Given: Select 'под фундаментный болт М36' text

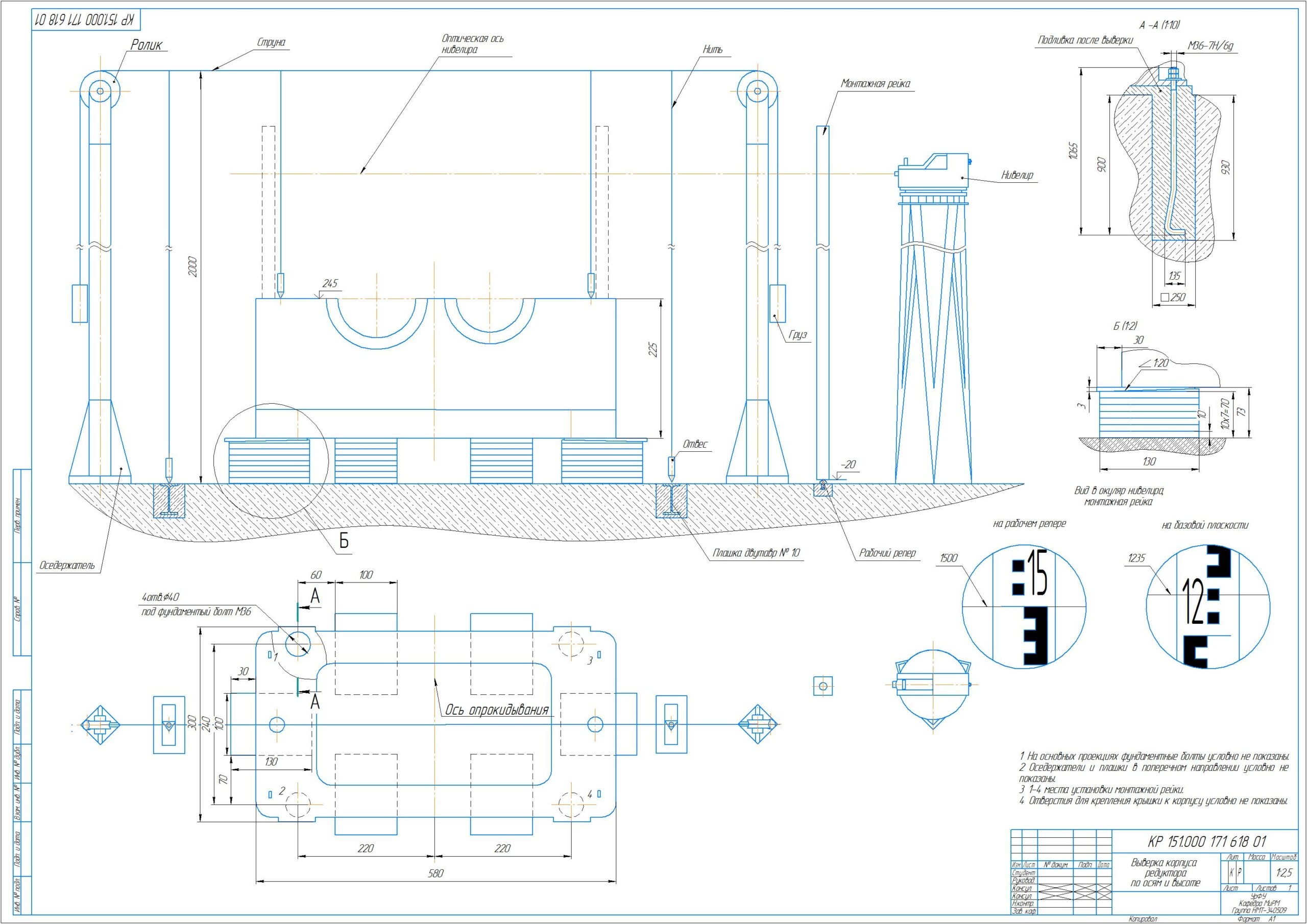Looking at the screenshot, I should (x=196, y=612).
